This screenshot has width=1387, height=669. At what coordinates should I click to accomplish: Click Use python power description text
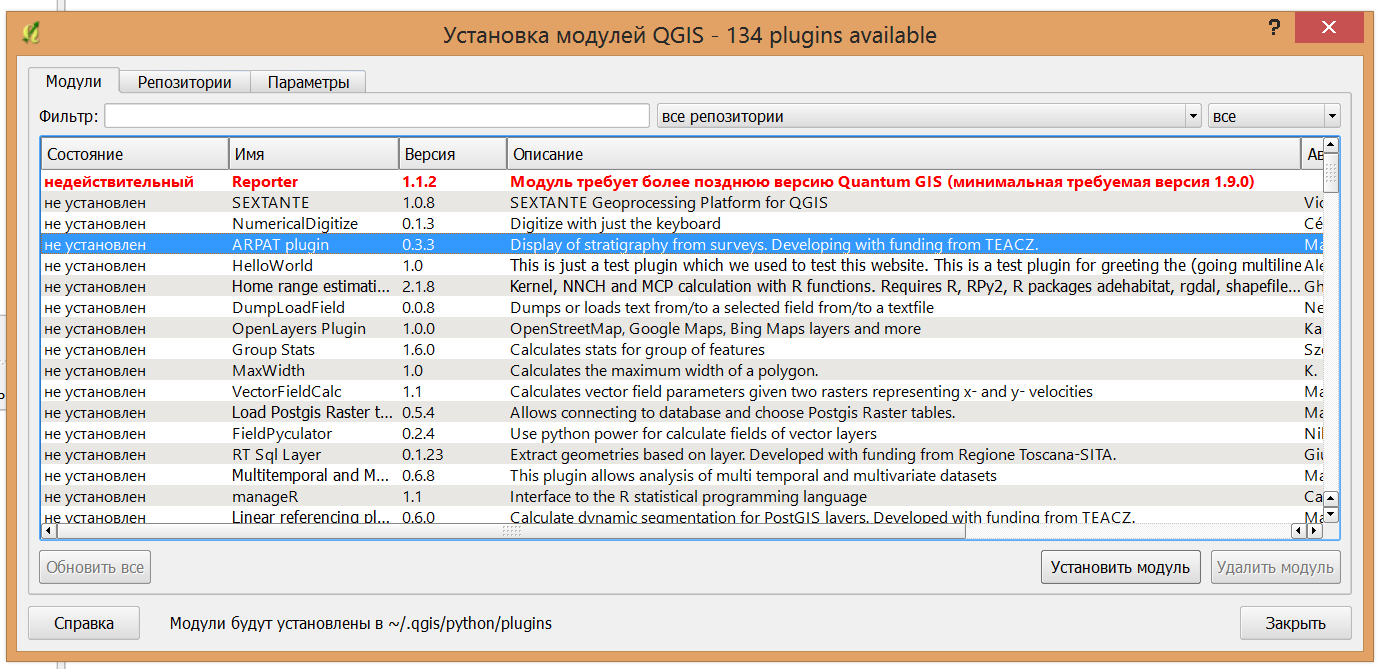693,433
